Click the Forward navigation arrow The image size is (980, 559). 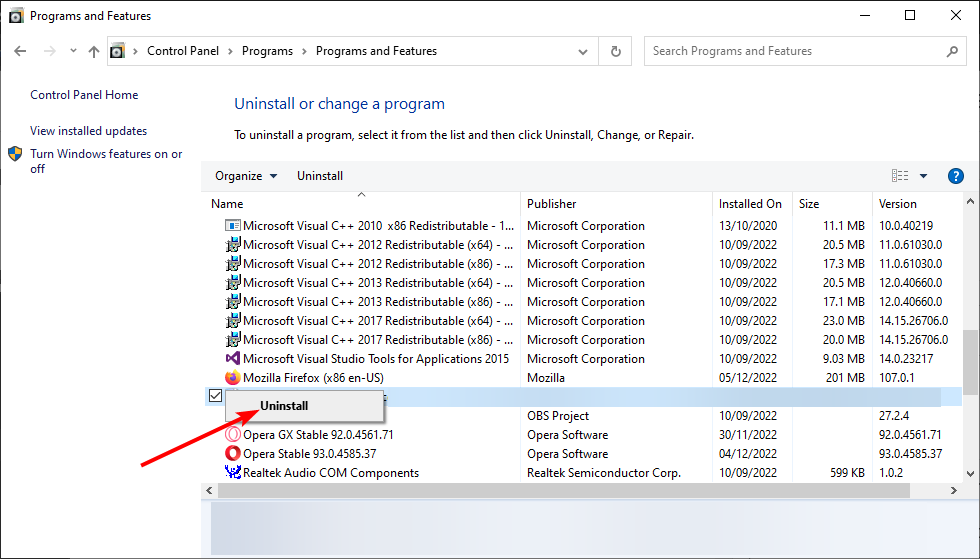(x=49, y=51)
